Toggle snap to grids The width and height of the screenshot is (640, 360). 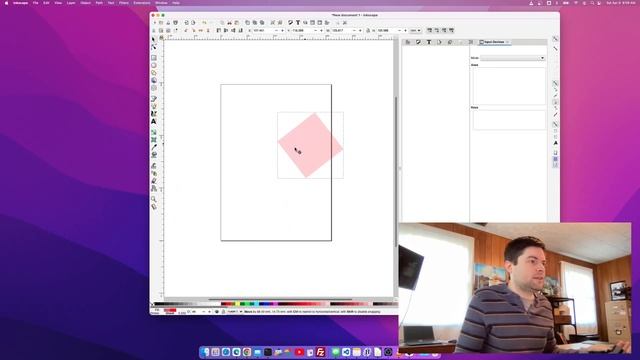(556, 159)
